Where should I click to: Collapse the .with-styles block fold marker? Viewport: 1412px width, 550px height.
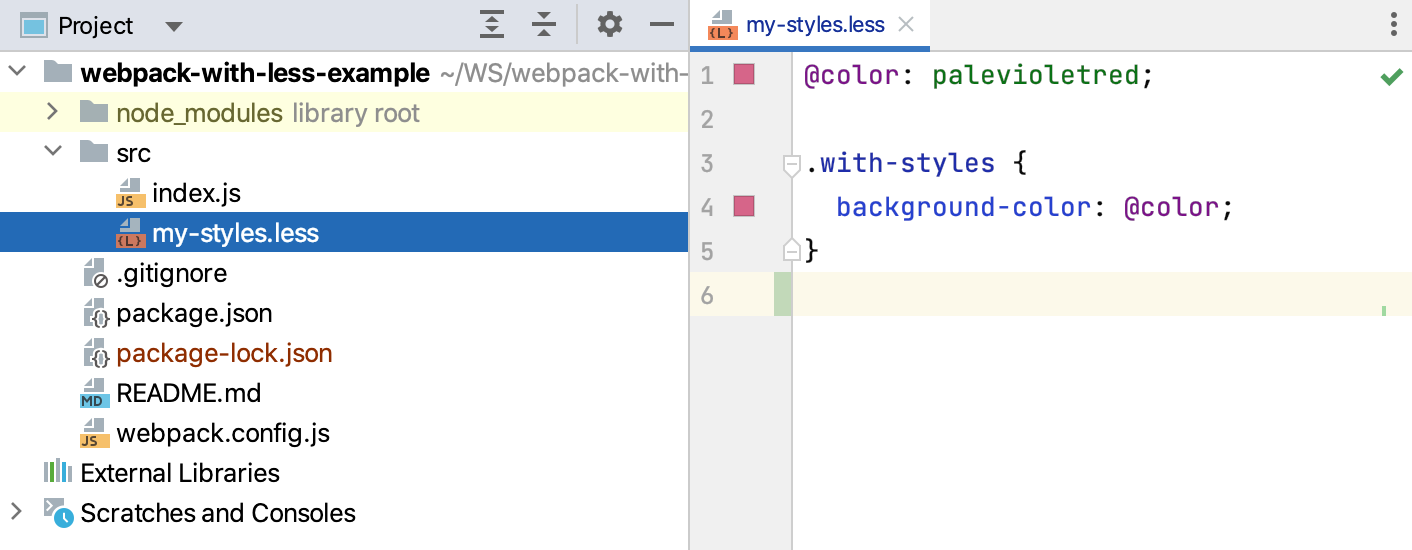click(x=791, y=164)
